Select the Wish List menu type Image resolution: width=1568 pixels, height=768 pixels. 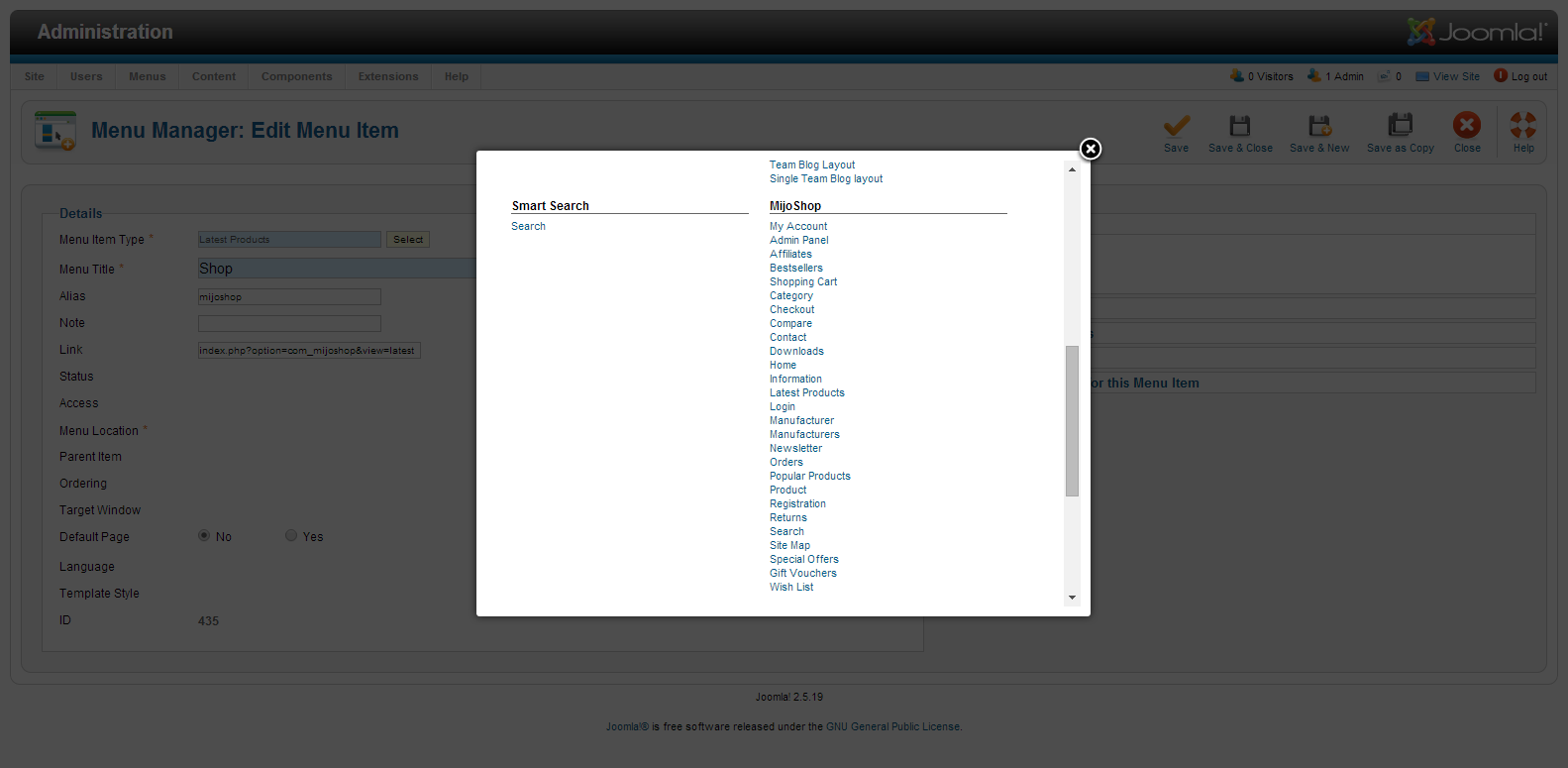pos(791,588)
